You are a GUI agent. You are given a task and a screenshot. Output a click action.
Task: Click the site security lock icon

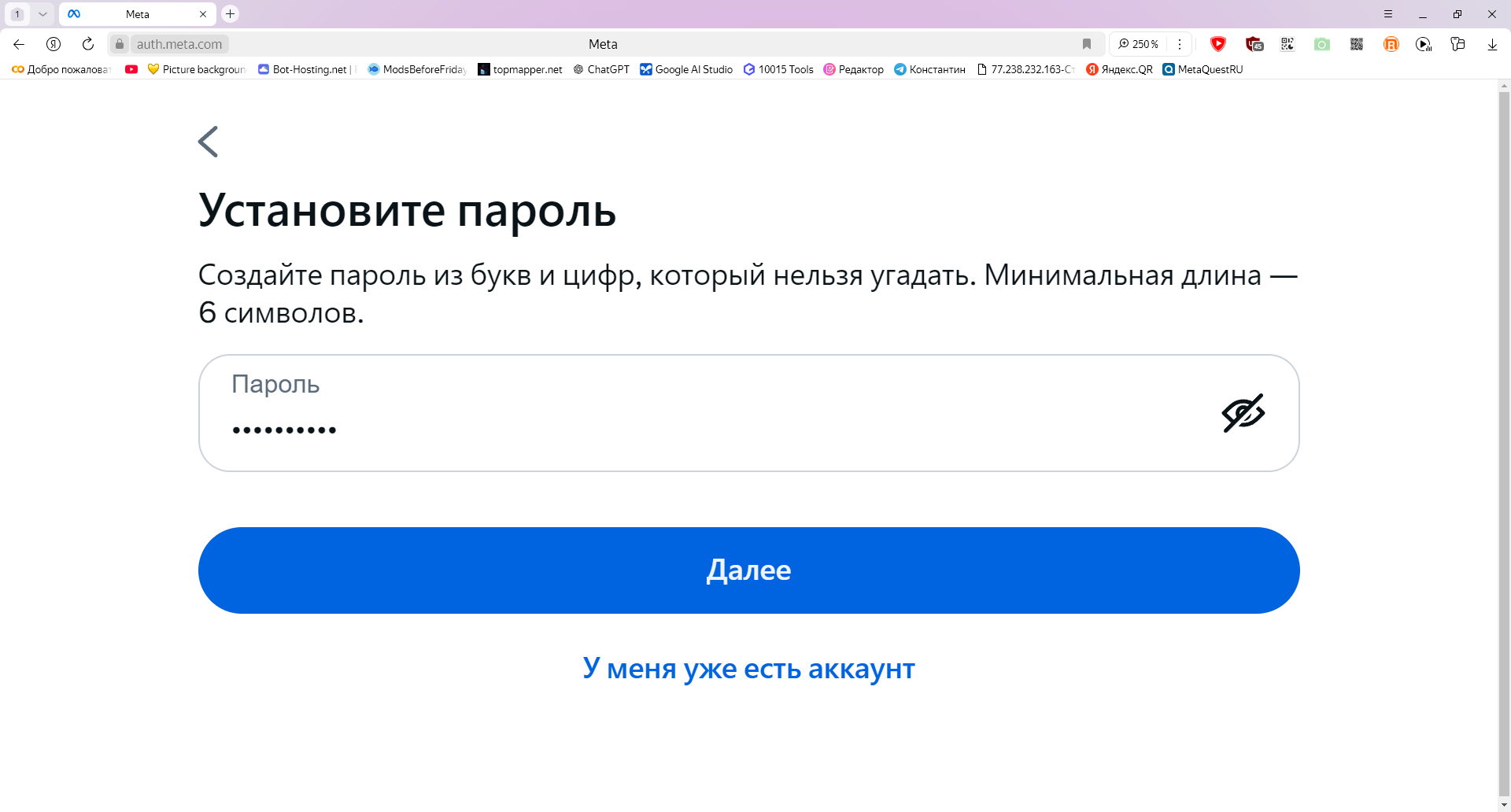click(x=119, y=44)
